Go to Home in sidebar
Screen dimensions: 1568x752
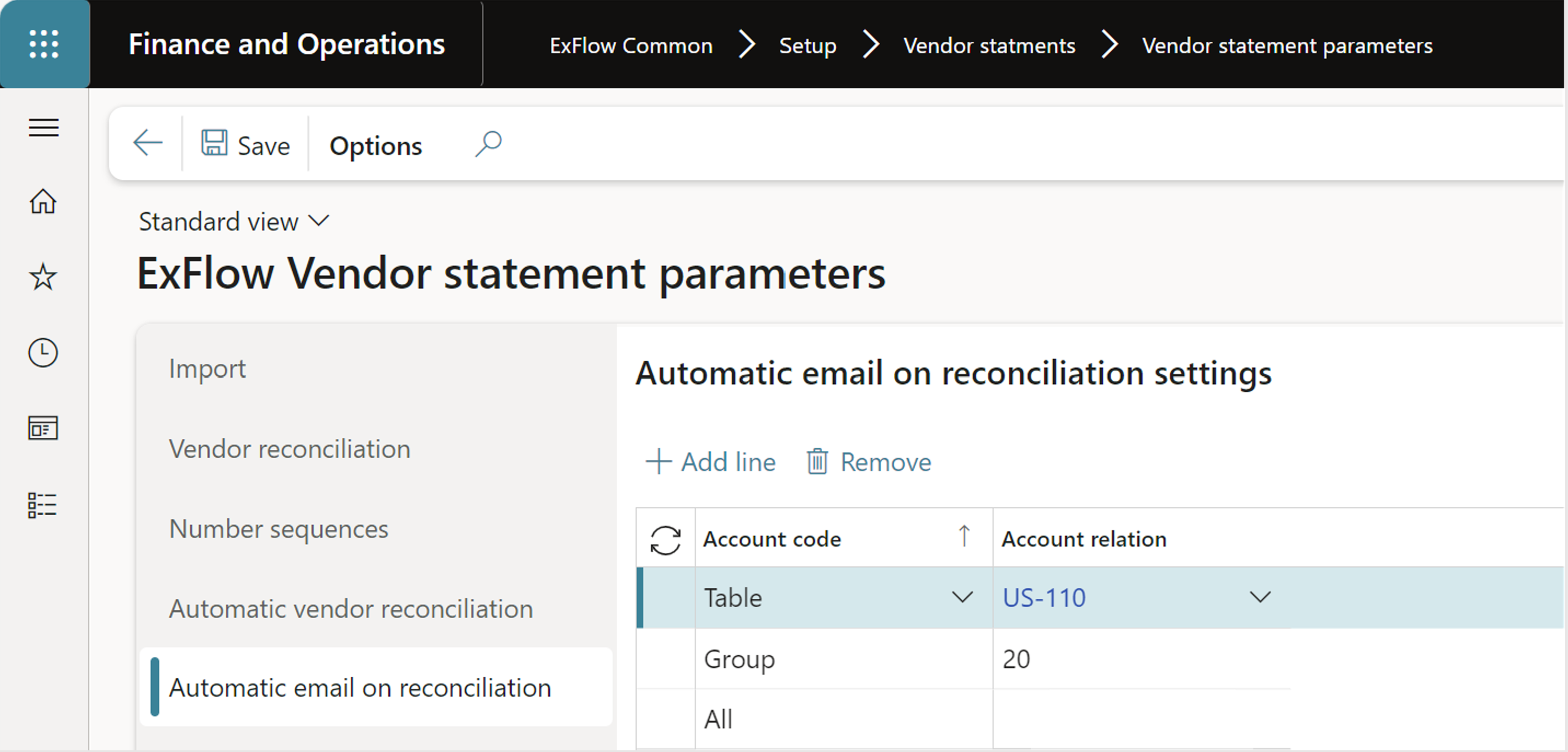pos(43,201)
